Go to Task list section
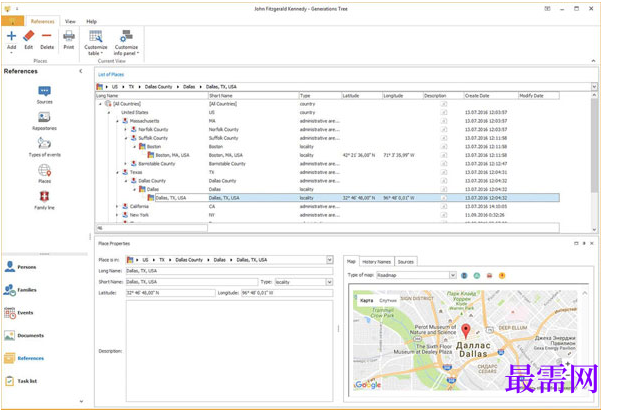Screen dimensions: 617x410 click(x=21, y=381)
